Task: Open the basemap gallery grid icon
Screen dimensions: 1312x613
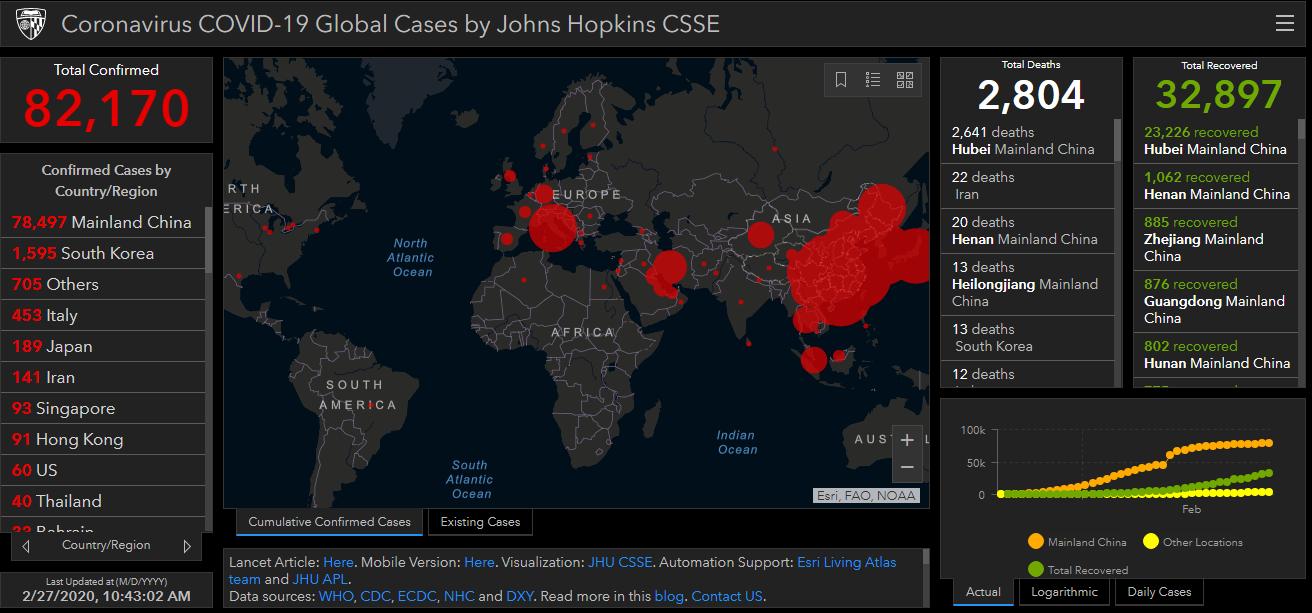Action: coord(905,80)
